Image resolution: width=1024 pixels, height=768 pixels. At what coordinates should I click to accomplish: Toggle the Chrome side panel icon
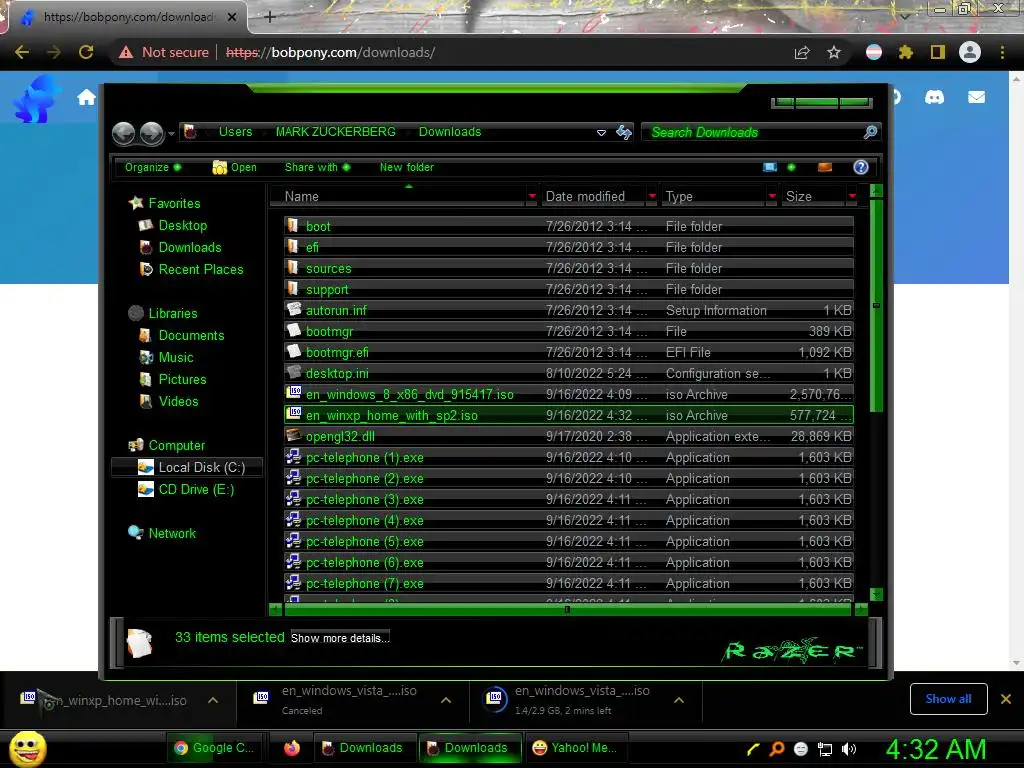click(938, 52)
